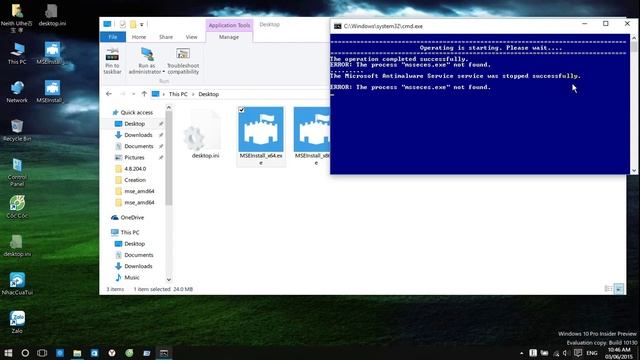
Task: Click Pin to taskbar in the ribbon
Action: tap(112, 61)
